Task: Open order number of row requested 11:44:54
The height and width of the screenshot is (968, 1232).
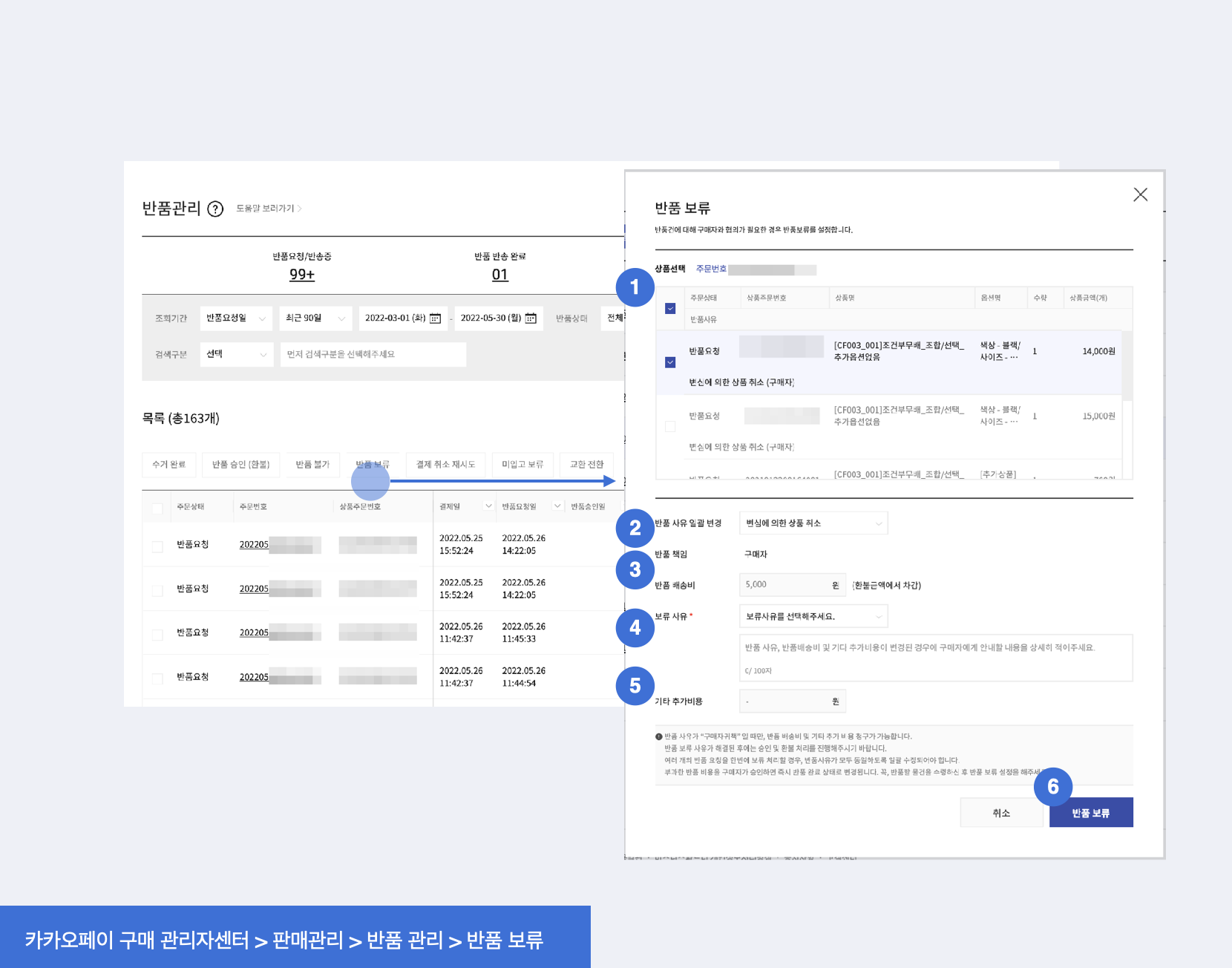Action: point(254,677)
